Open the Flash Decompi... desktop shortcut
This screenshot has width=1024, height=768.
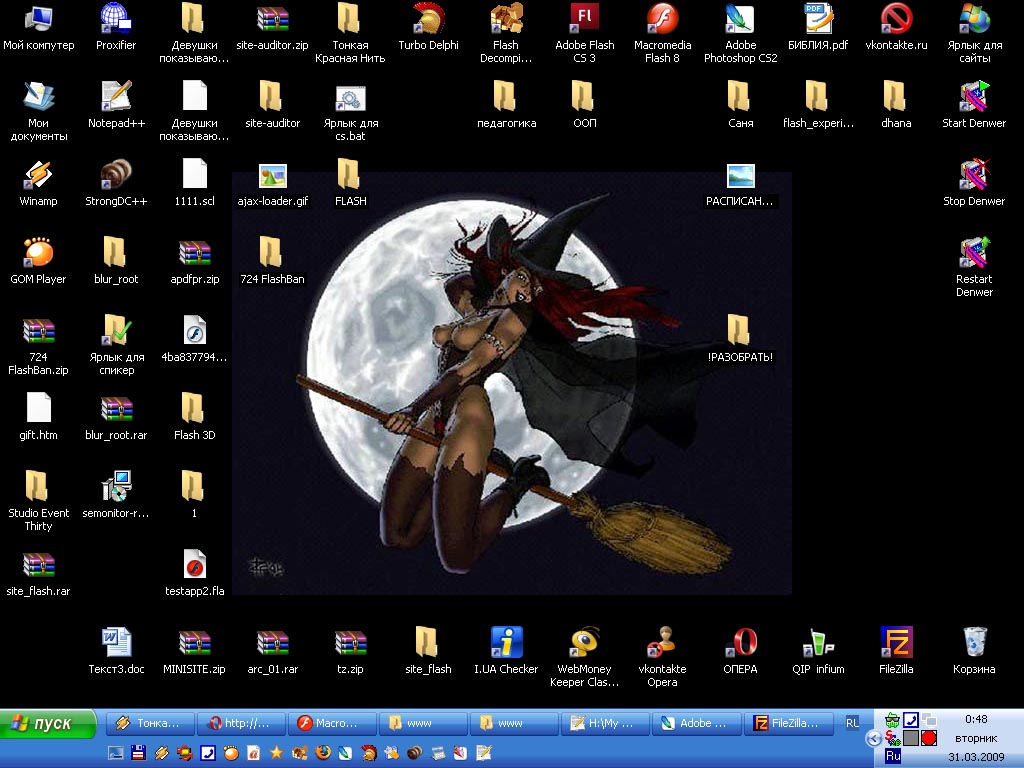click(506, 33)
